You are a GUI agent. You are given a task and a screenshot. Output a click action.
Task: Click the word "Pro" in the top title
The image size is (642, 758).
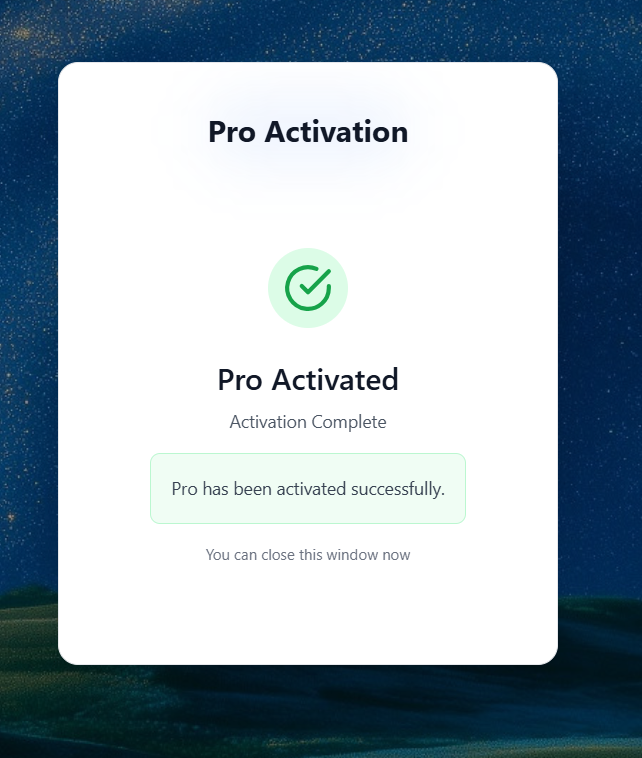(x=232, y=131)
